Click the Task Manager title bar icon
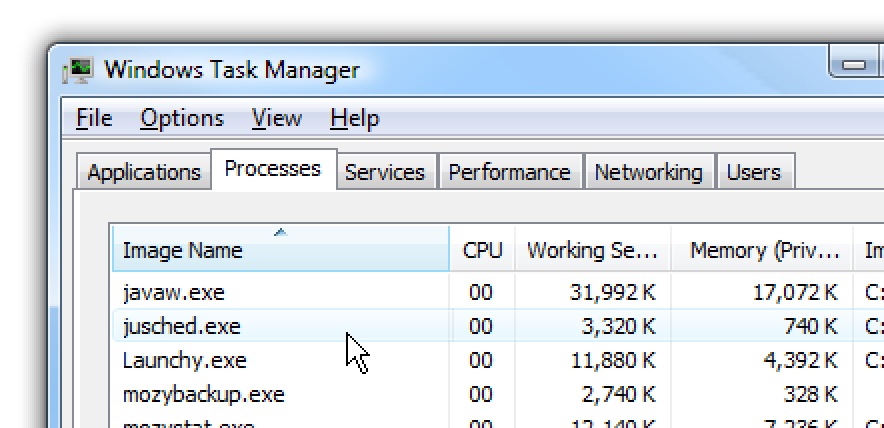Screen dimensions: 884x428 (78, 71)
